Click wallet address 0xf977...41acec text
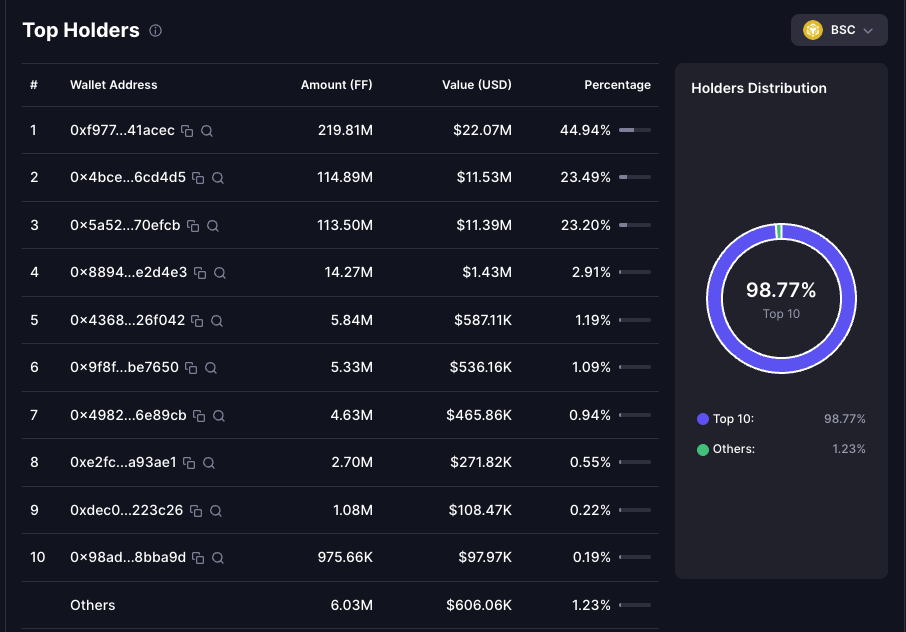 [122, 131]
